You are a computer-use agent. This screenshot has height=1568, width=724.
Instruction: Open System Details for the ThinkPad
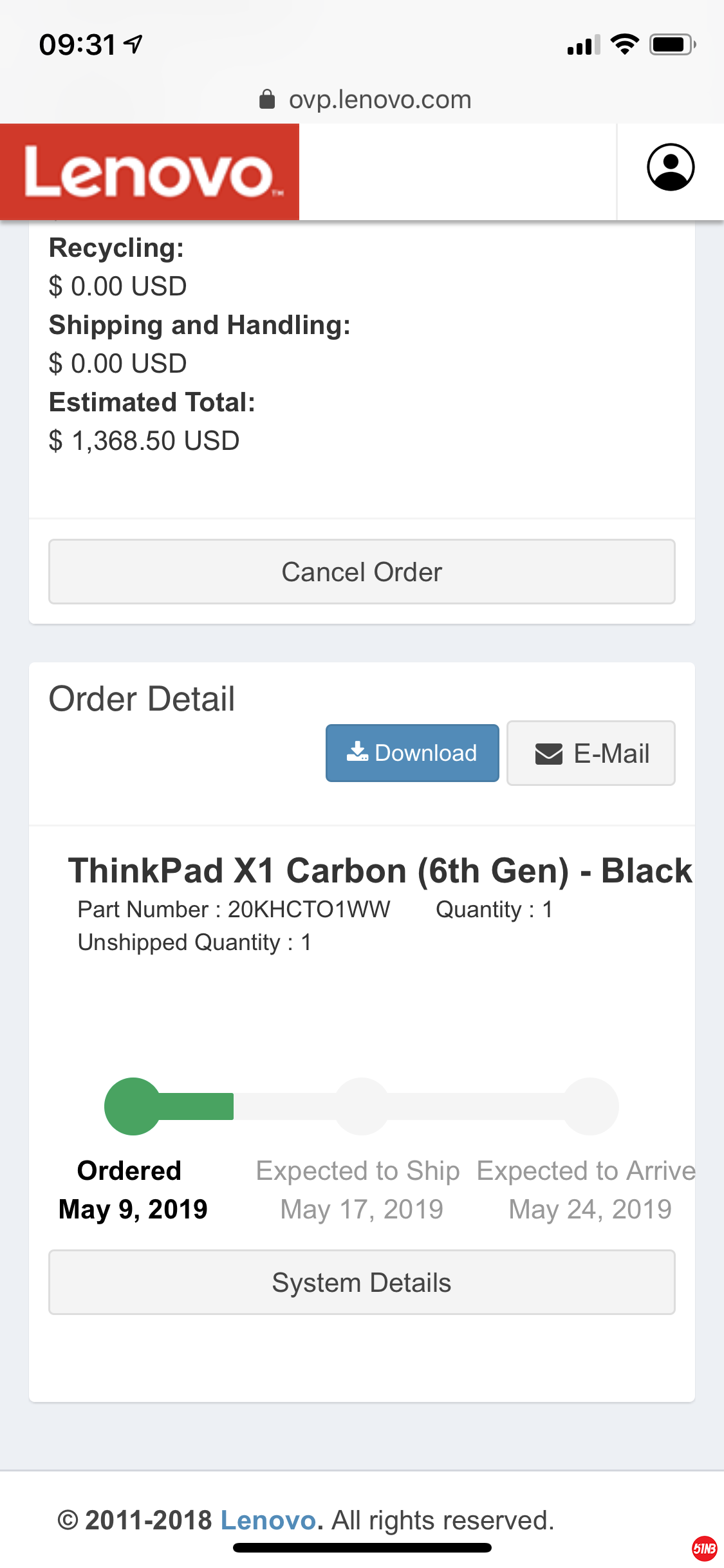362,1282
